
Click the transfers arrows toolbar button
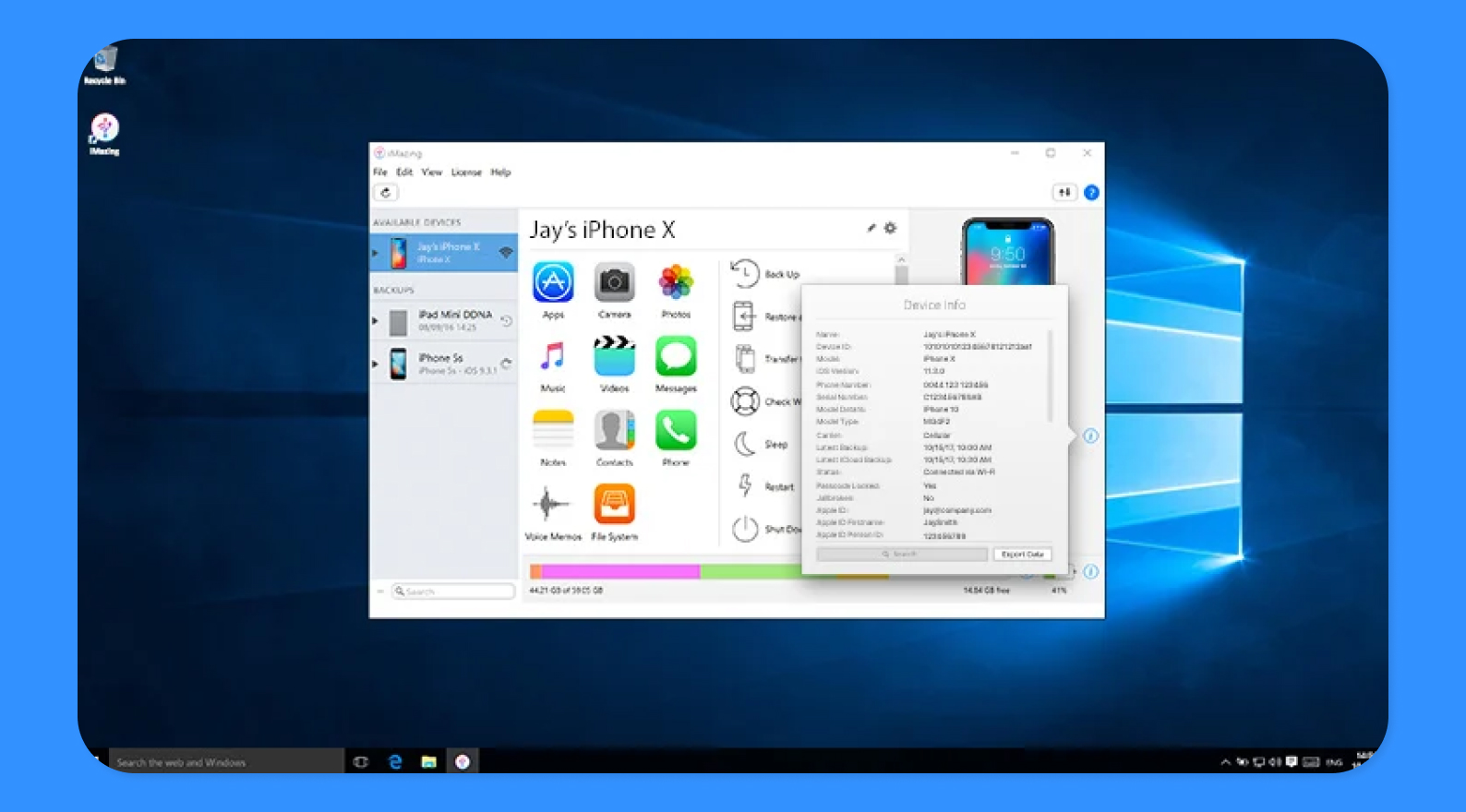(1064, 192)
